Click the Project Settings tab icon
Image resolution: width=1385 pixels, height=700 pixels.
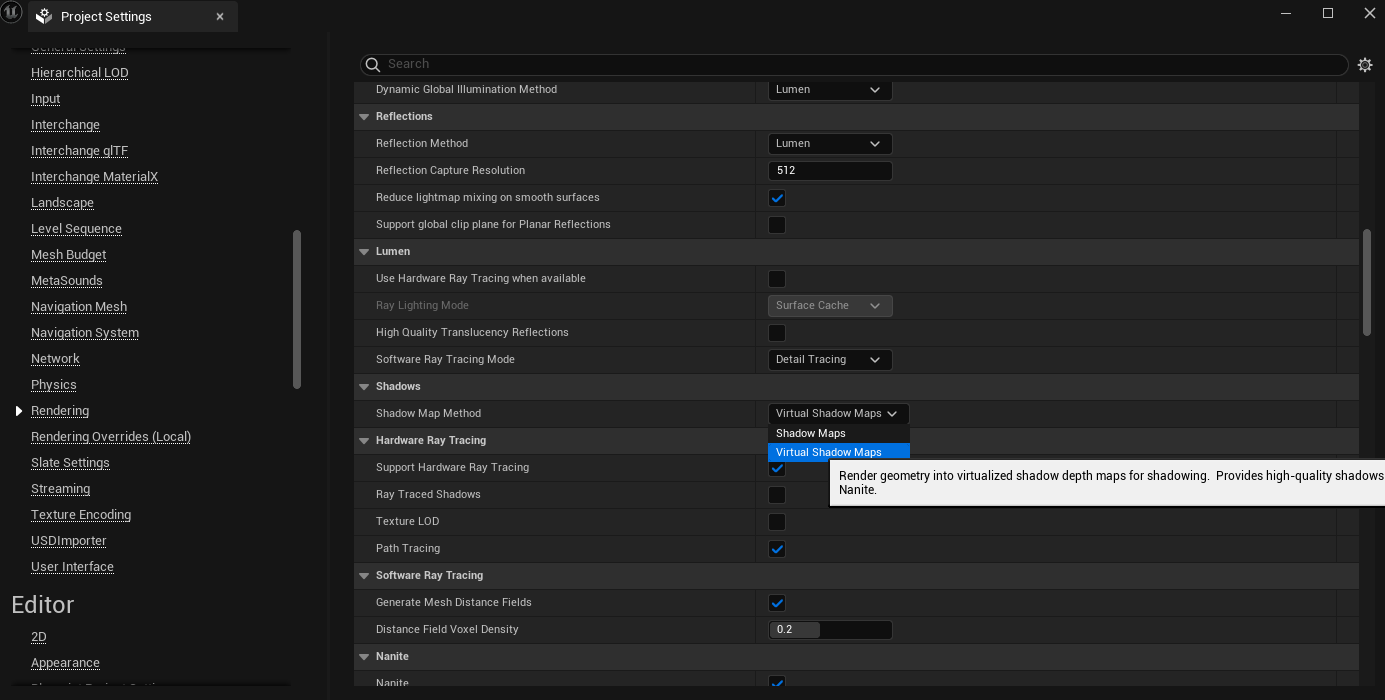[x=44, y=16]
